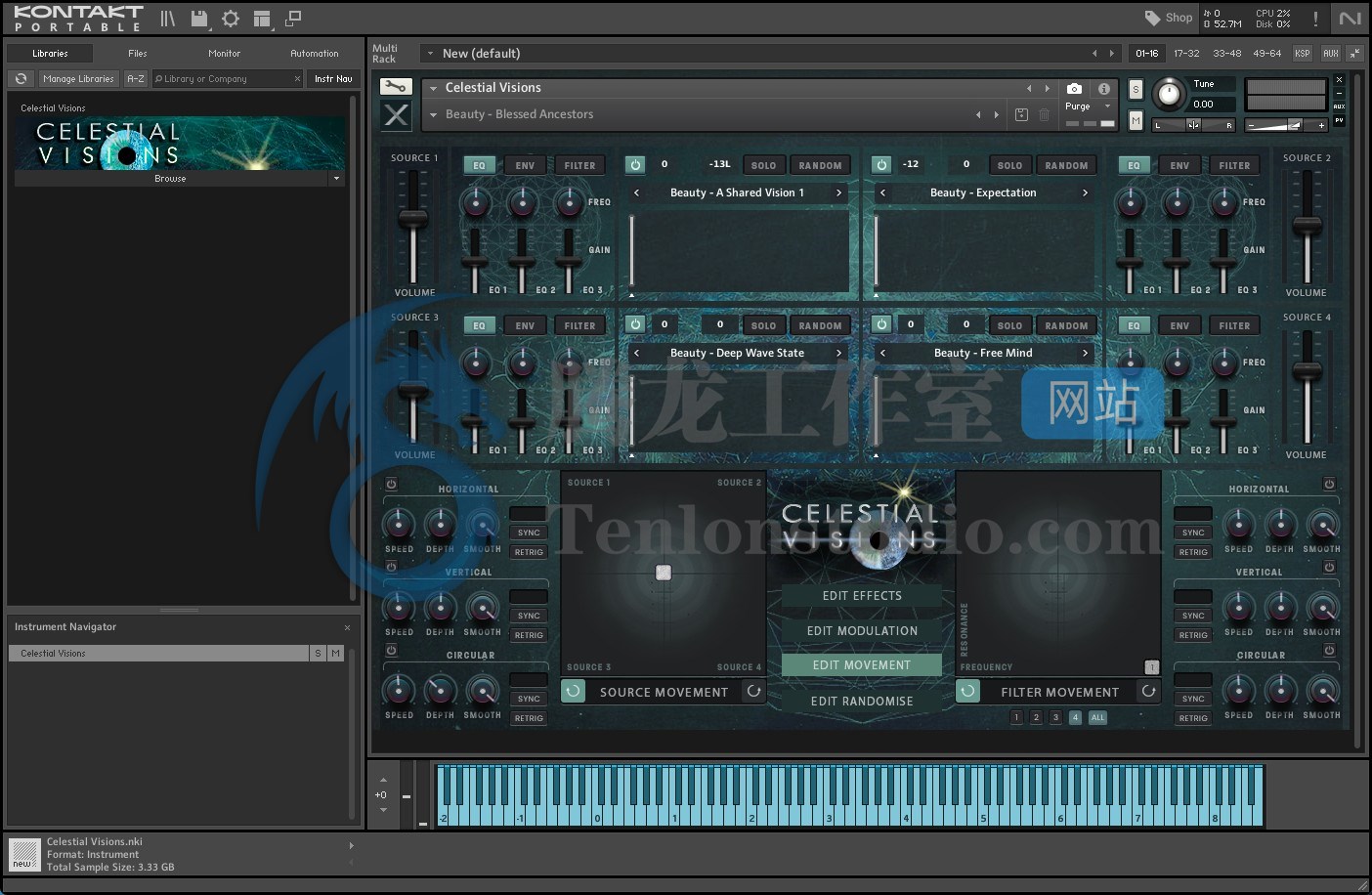This screenshot has height=895, width=1372.
Task: Open the Instr Nav toggle in browser
Action: click(x=333, y=78)
